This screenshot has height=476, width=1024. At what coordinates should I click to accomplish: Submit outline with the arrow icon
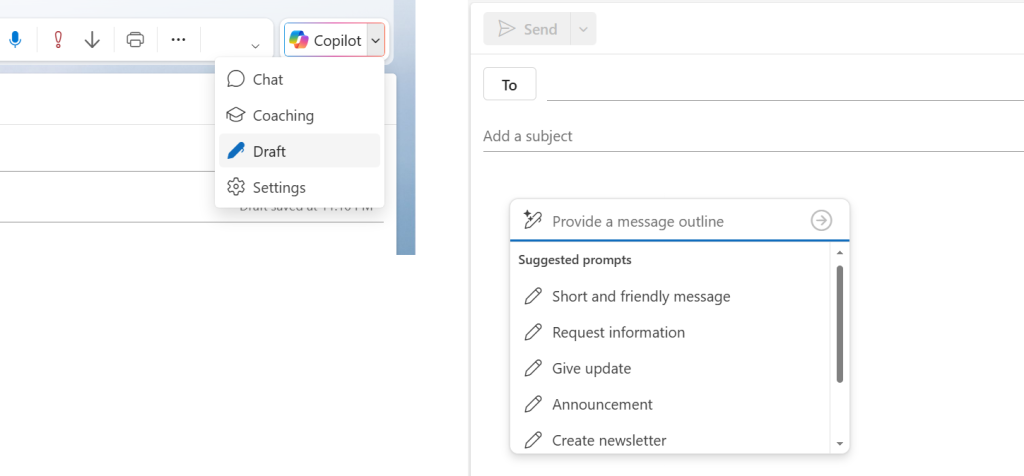click(821, 221)
